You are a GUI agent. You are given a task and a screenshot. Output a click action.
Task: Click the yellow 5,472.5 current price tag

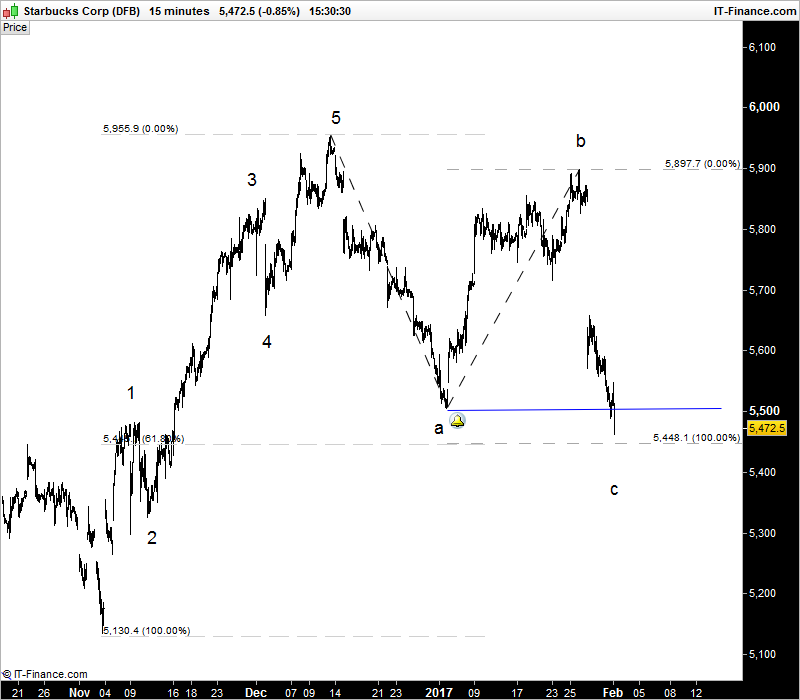tap(766, 428)
